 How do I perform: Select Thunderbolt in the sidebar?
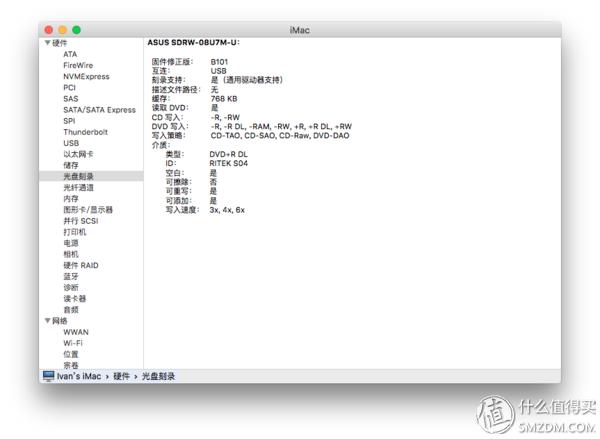pyautogui.click(x=85, y=132)
